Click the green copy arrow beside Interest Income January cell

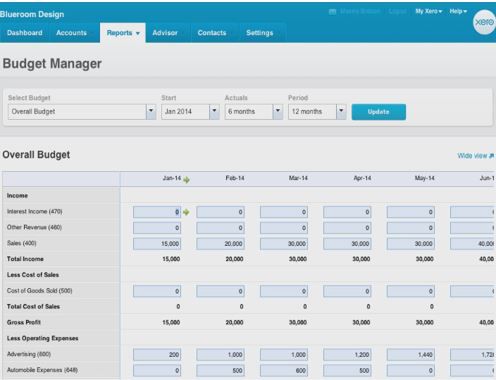[x=186, y=212]
